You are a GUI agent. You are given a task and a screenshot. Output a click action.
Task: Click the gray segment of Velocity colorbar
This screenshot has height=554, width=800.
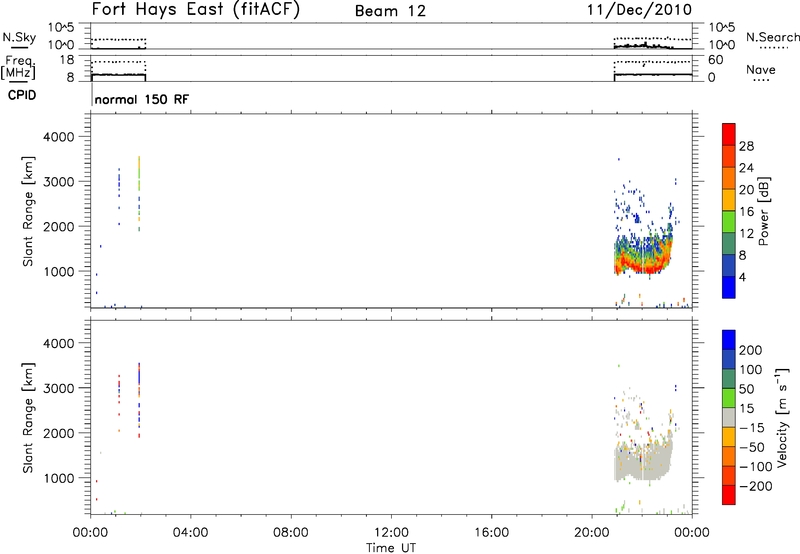pos(729,417)
